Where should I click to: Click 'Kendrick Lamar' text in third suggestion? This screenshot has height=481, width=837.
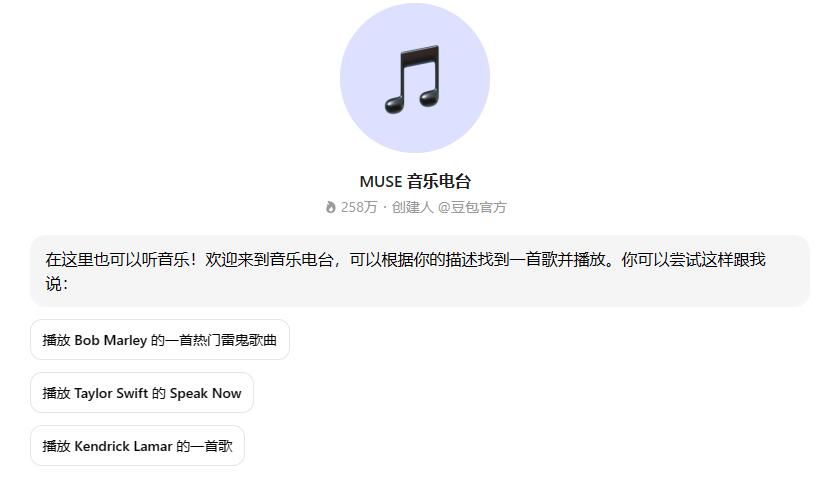point(123,446)
